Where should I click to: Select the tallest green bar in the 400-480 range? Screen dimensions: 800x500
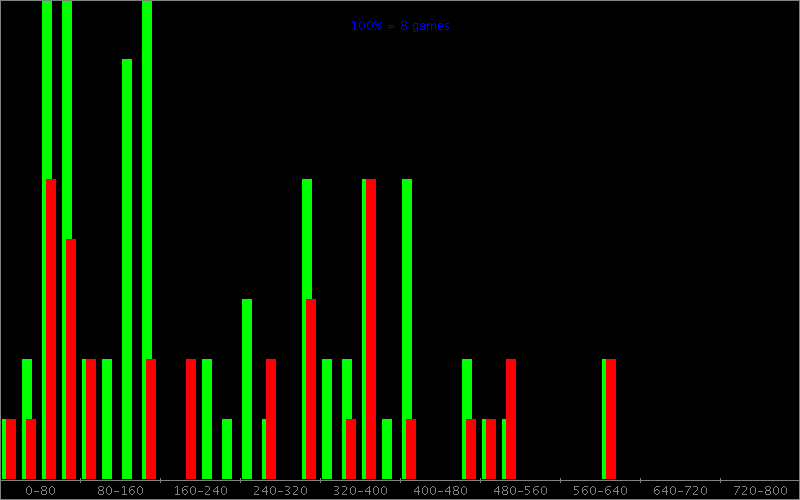point(407,329)
